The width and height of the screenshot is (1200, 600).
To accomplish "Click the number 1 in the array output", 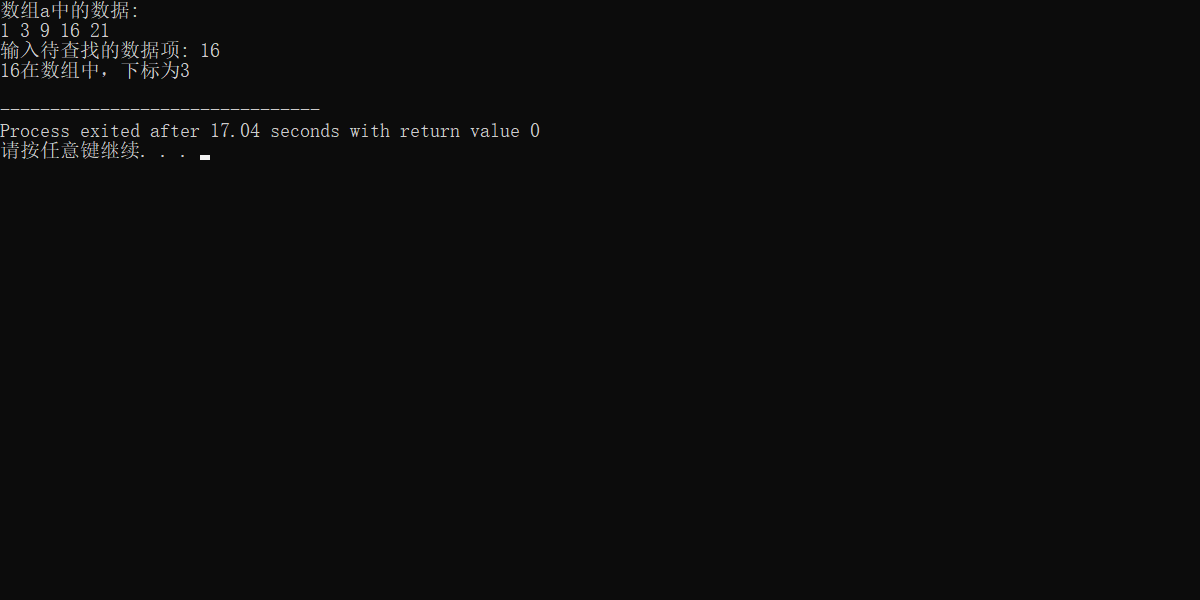I will pos(5,31).
